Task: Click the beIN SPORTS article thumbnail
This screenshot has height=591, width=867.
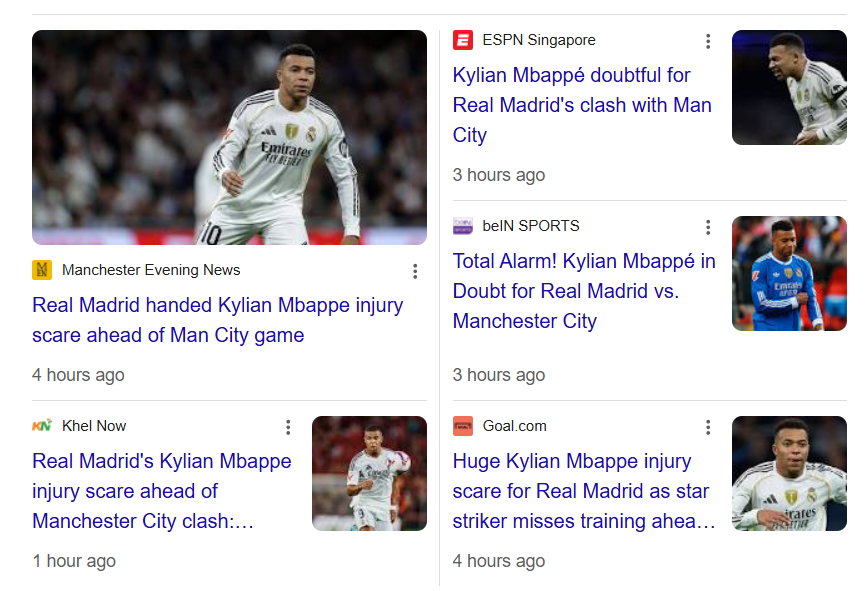Action: (789, 273)
